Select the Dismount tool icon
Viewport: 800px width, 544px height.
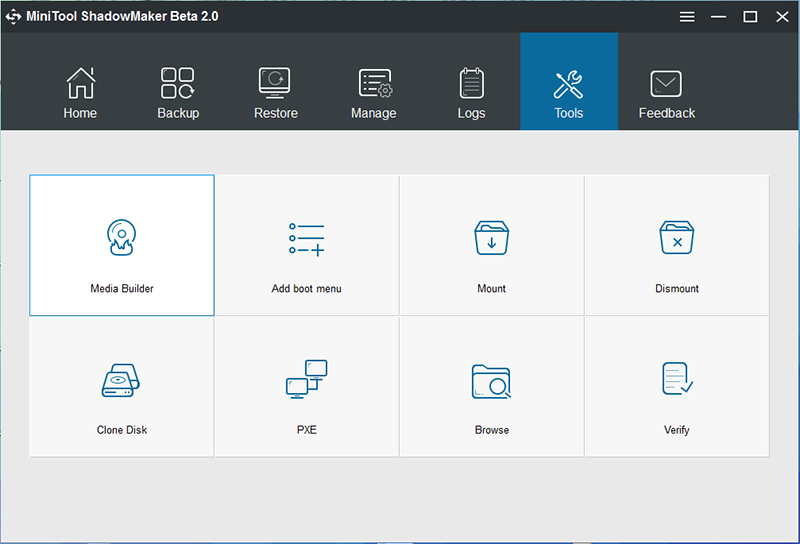[677, 239]
